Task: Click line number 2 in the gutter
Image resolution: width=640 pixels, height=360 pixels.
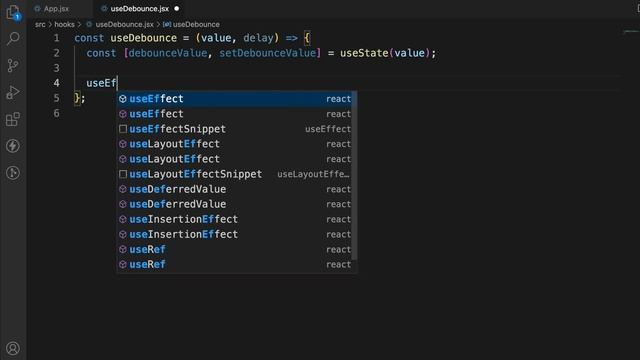Action: pyautogui.click(x=56, y=53)
